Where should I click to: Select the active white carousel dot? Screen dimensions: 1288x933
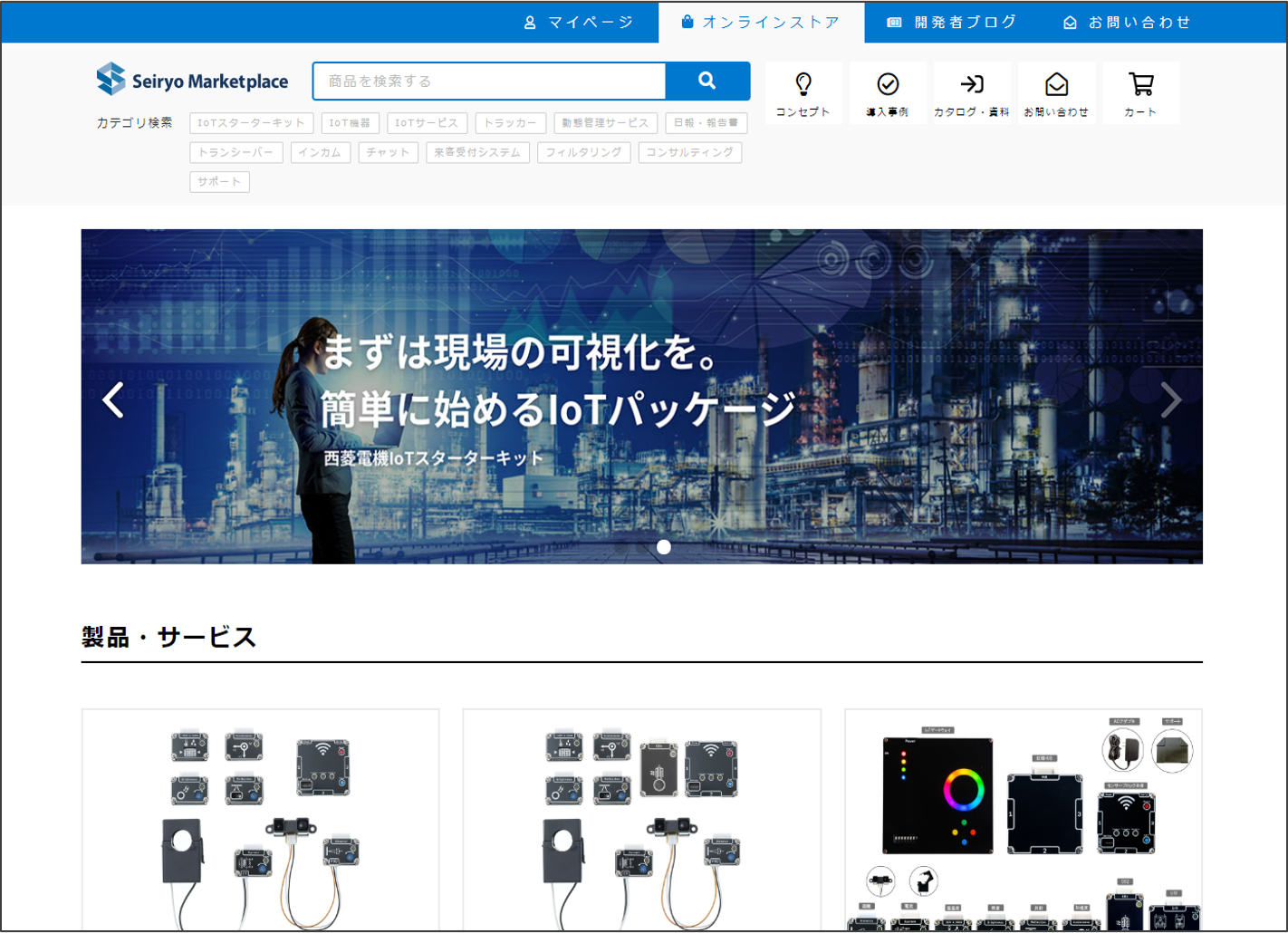click(664, 547)
